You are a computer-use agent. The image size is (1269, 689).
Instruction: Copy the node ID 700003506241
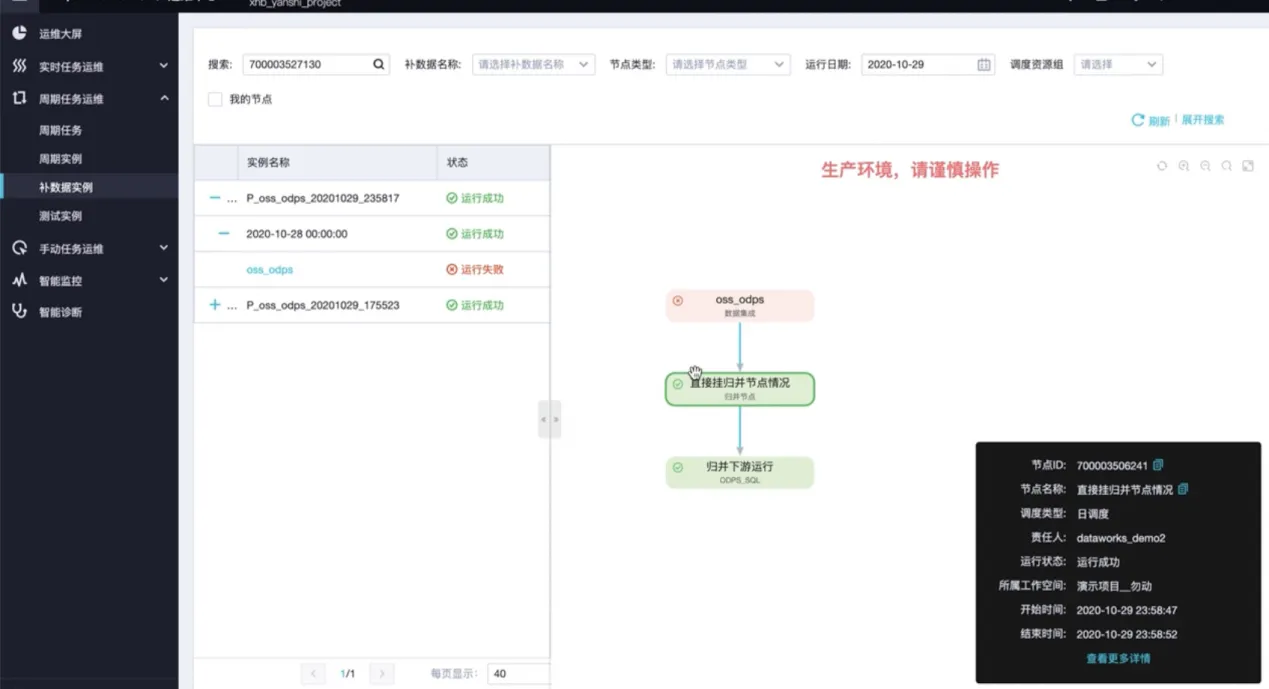click(x=1158, y=465)
